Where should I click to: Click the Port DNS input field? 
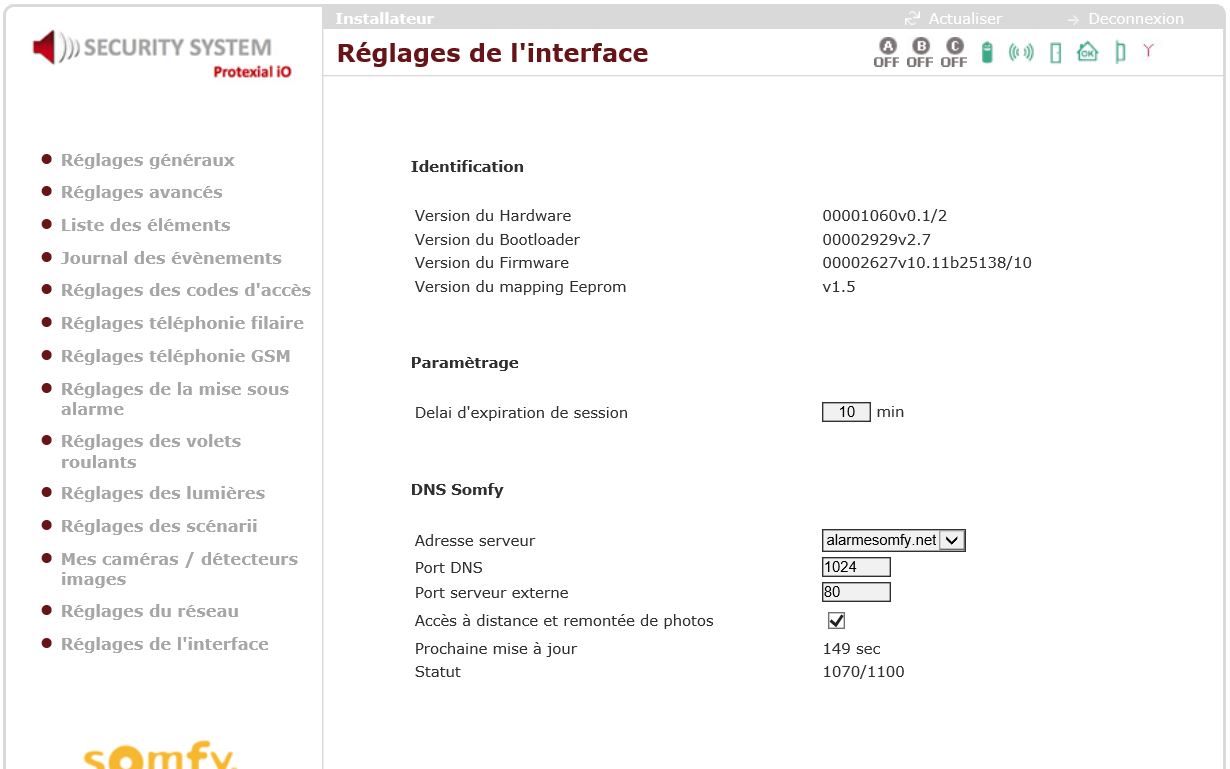tap(856, 567)
